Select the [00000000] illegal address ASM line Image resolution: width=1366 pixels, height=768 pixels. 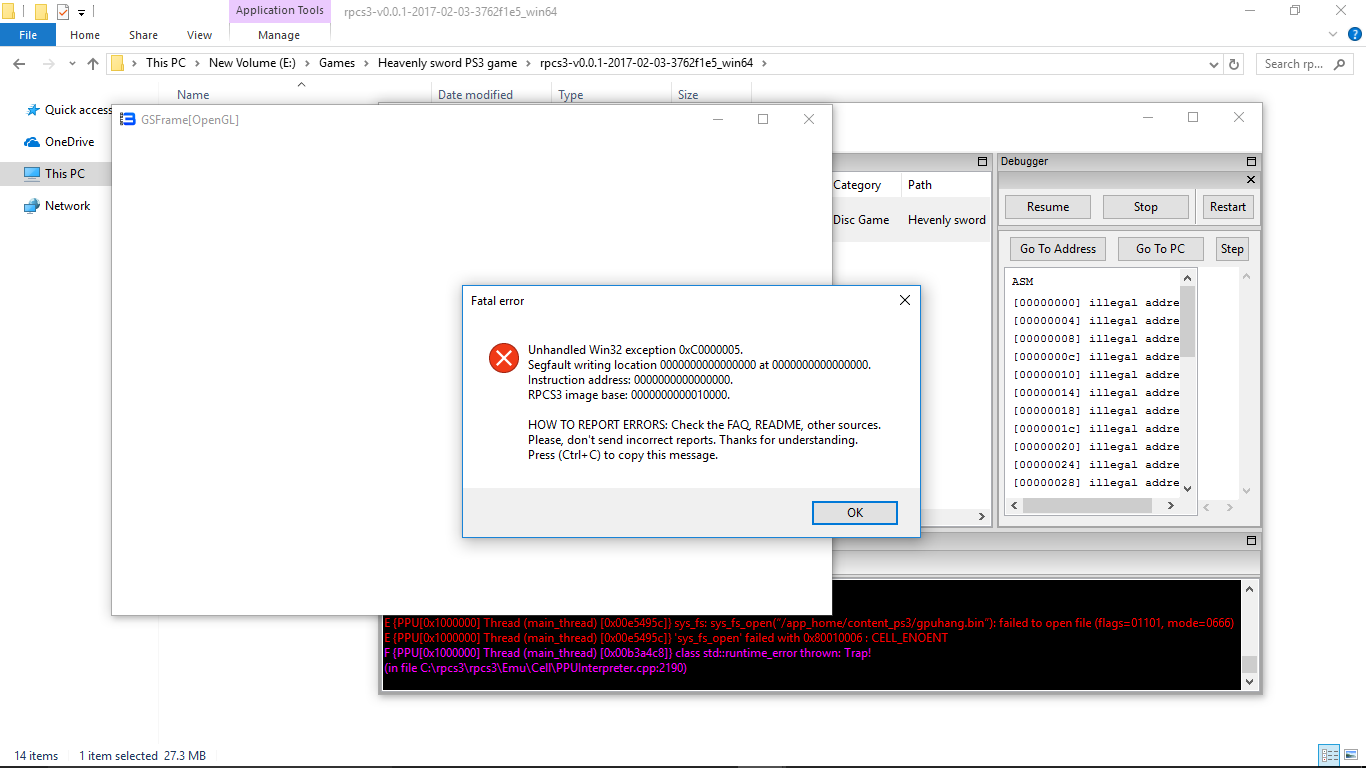1095,303
